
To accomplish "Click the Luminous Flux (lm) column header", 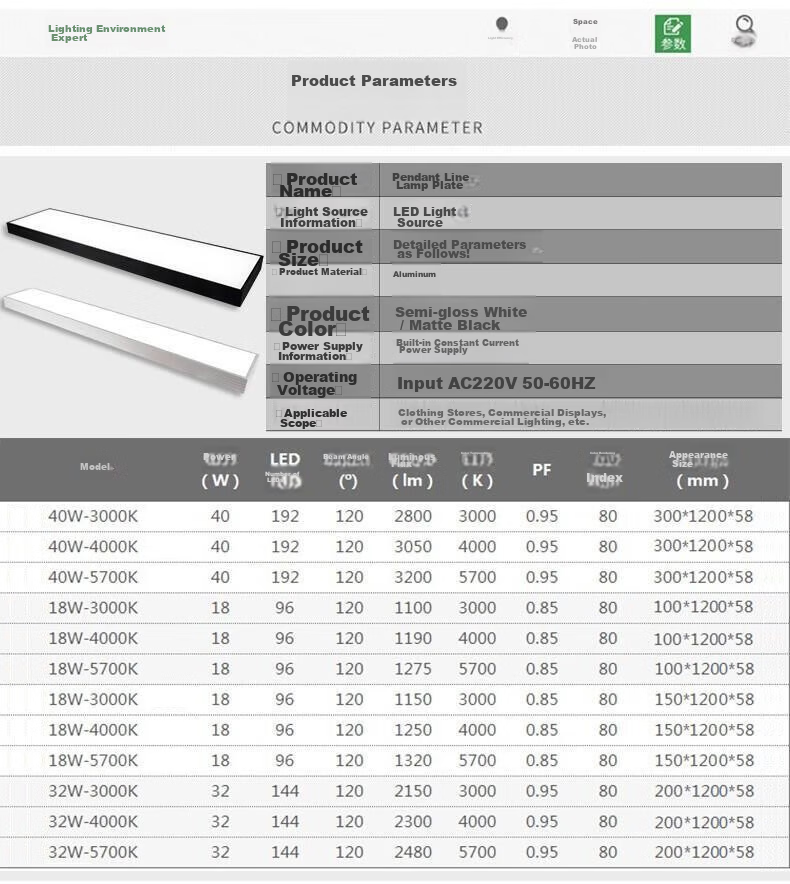I will coord(412,470).
